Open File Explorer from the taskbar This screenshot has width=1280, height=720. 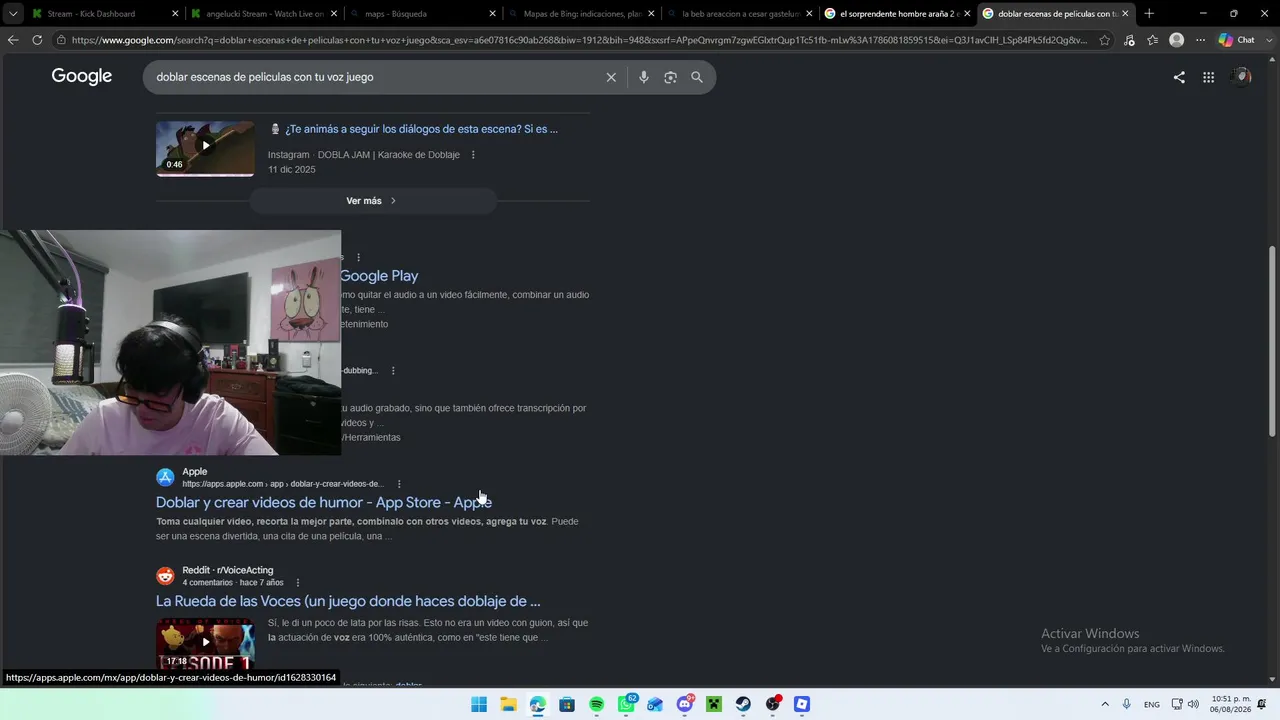(508, 704)
